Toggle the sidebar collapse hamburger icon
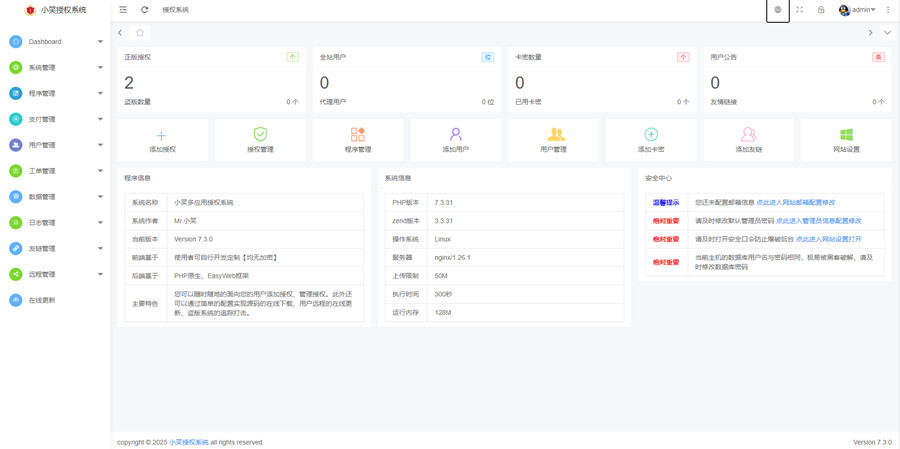The width and height of the screenshot is (900, 449). pyautogui.click(x=123, y=10)
